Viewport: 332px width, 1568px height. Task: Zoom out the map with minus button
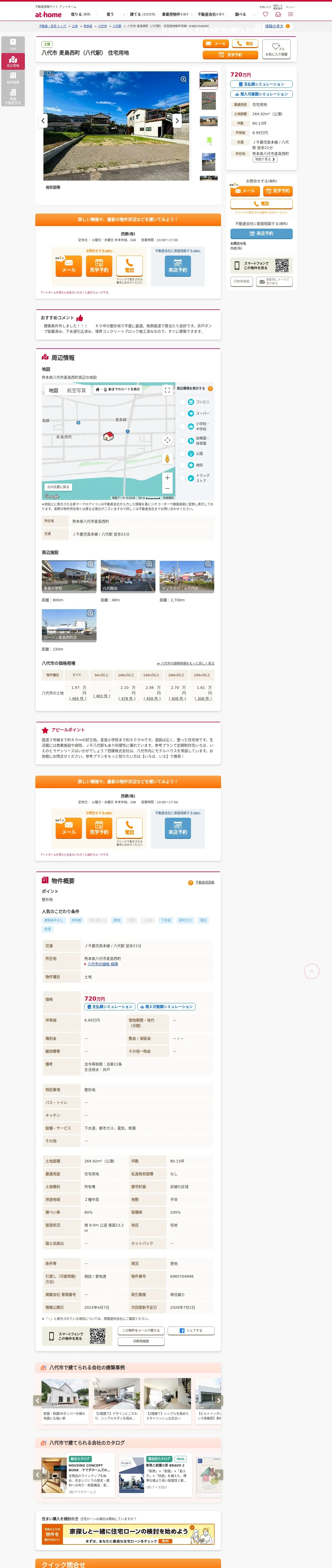point(167,488)
